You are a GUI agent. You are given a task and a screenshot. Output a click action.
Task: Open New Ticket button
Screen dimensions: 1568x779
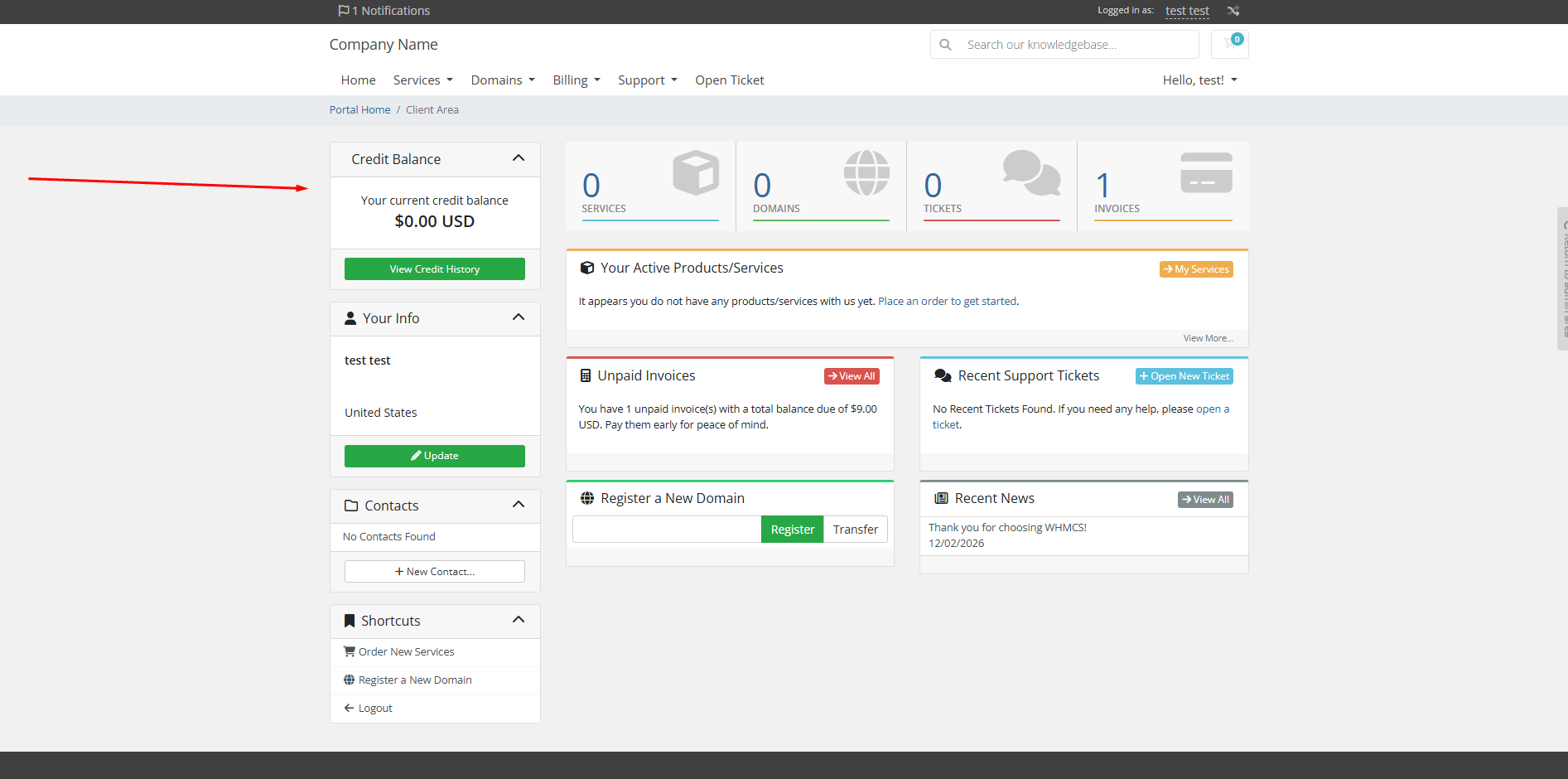(x=1184, y=375)
